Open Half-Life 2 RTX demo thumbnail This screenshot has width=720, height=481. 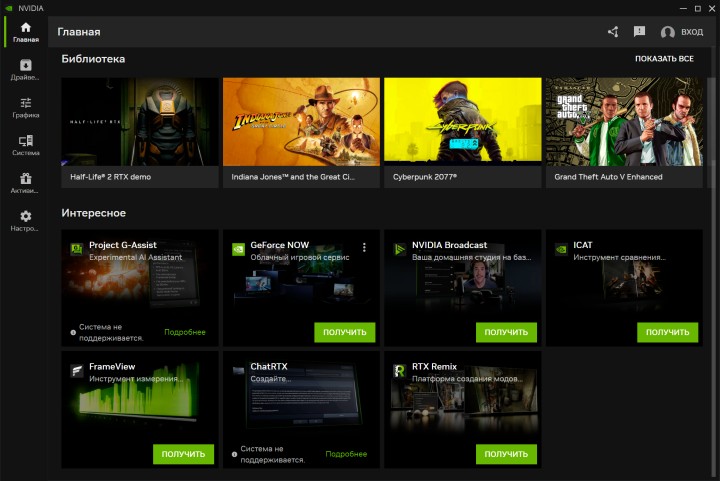(x=140, y=122)
